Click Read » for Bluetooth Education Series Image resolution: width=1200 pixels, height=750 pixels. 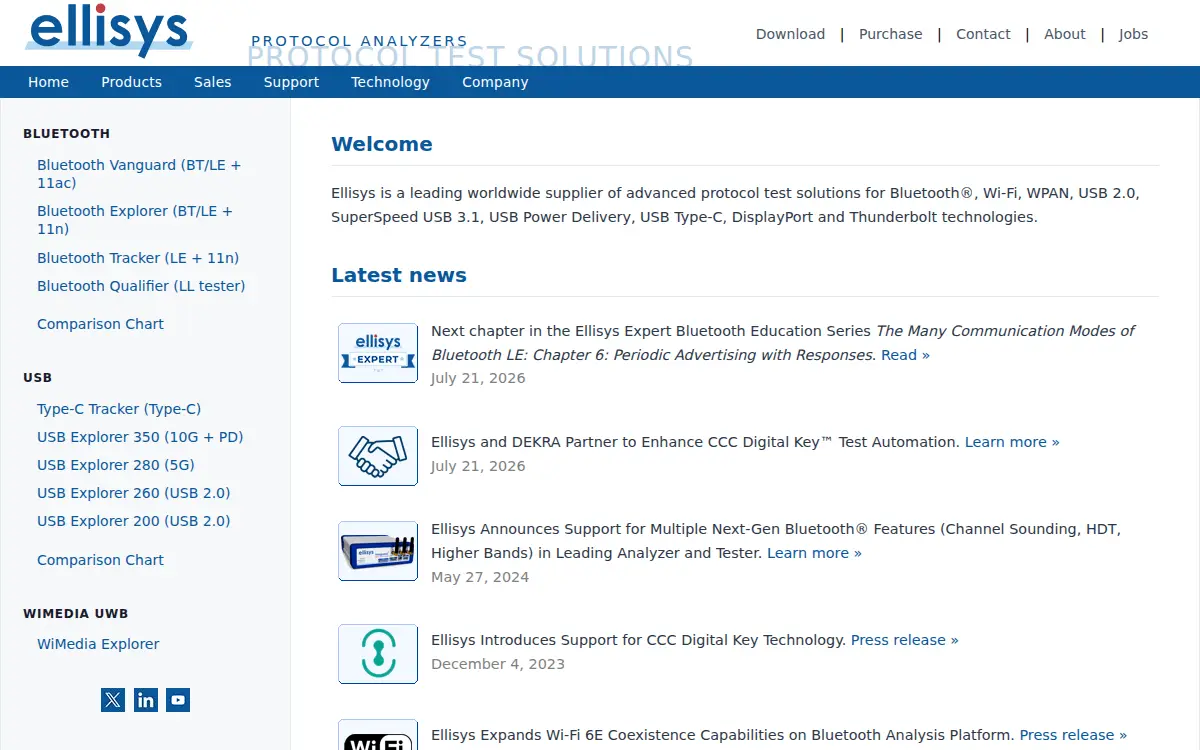[905, 355]
